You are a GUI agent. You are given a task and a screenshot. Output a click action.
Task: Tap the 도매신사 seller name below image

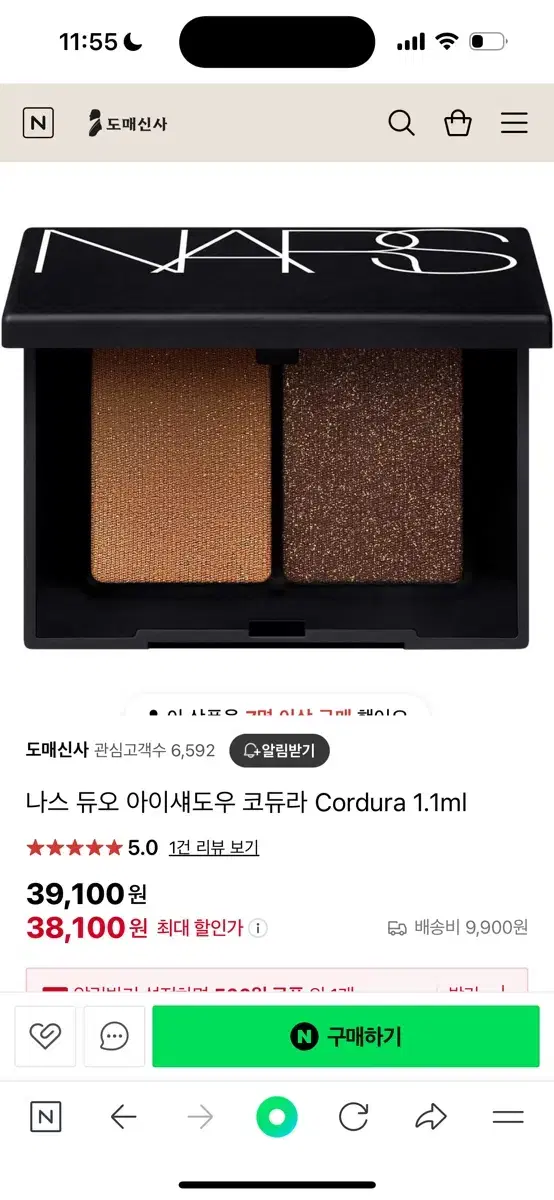click(57, 750)
